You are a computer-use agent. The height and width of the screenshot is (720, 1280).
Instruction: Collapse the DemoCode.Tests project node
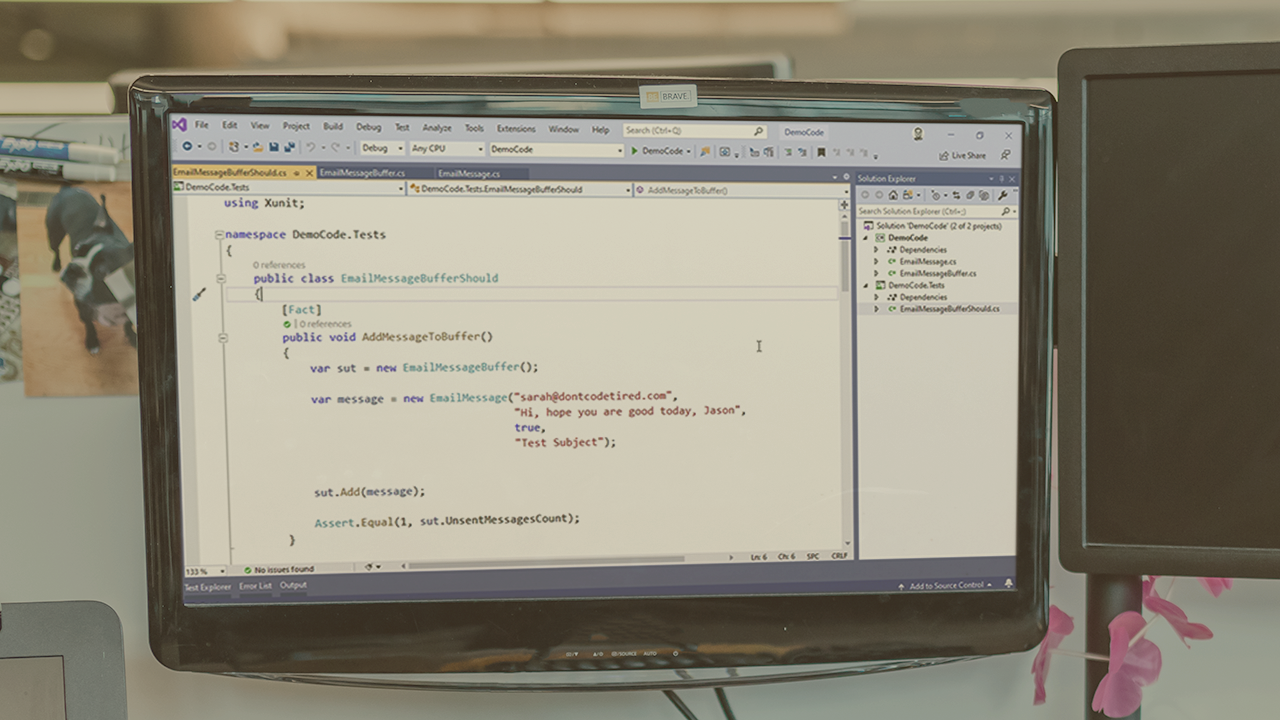tap(866, 285)
